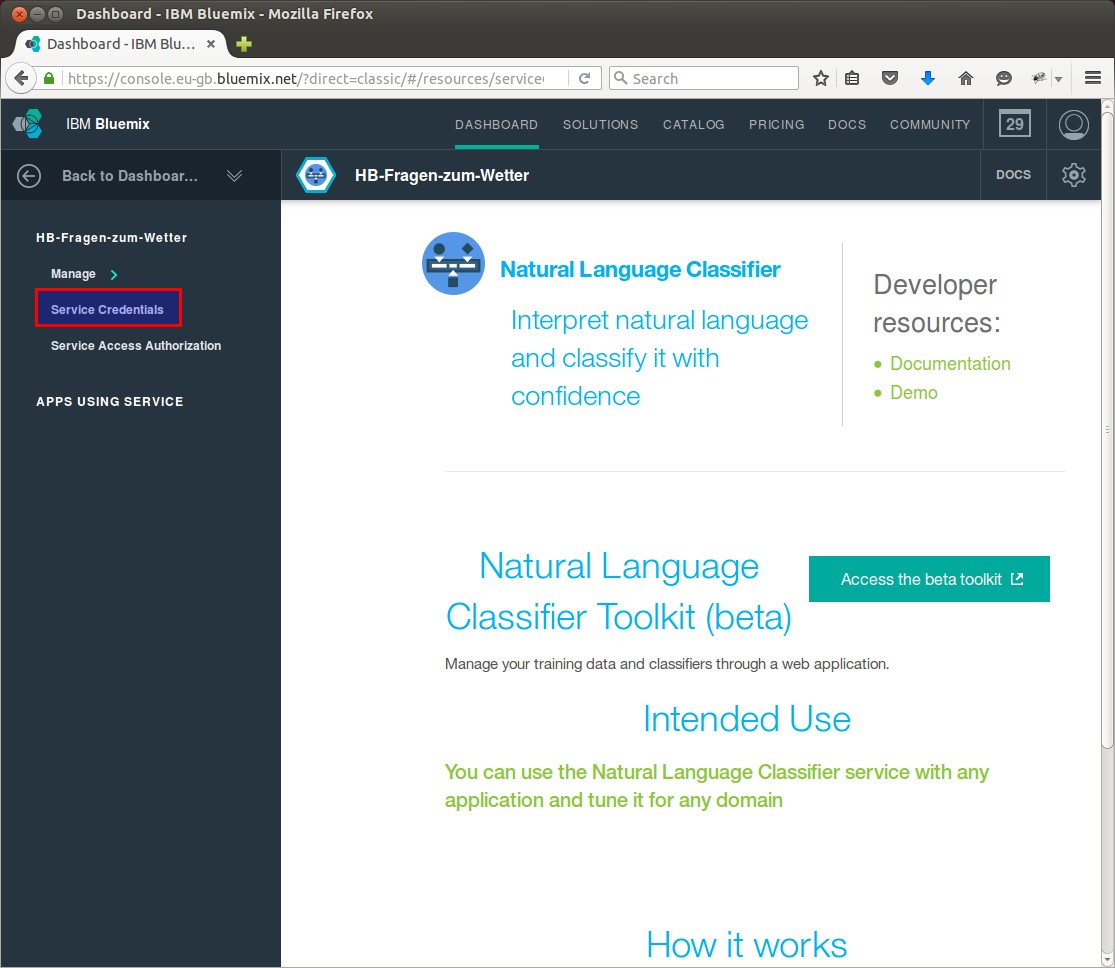Click the extension icon beside the chat bubble

pos(1039,78)
